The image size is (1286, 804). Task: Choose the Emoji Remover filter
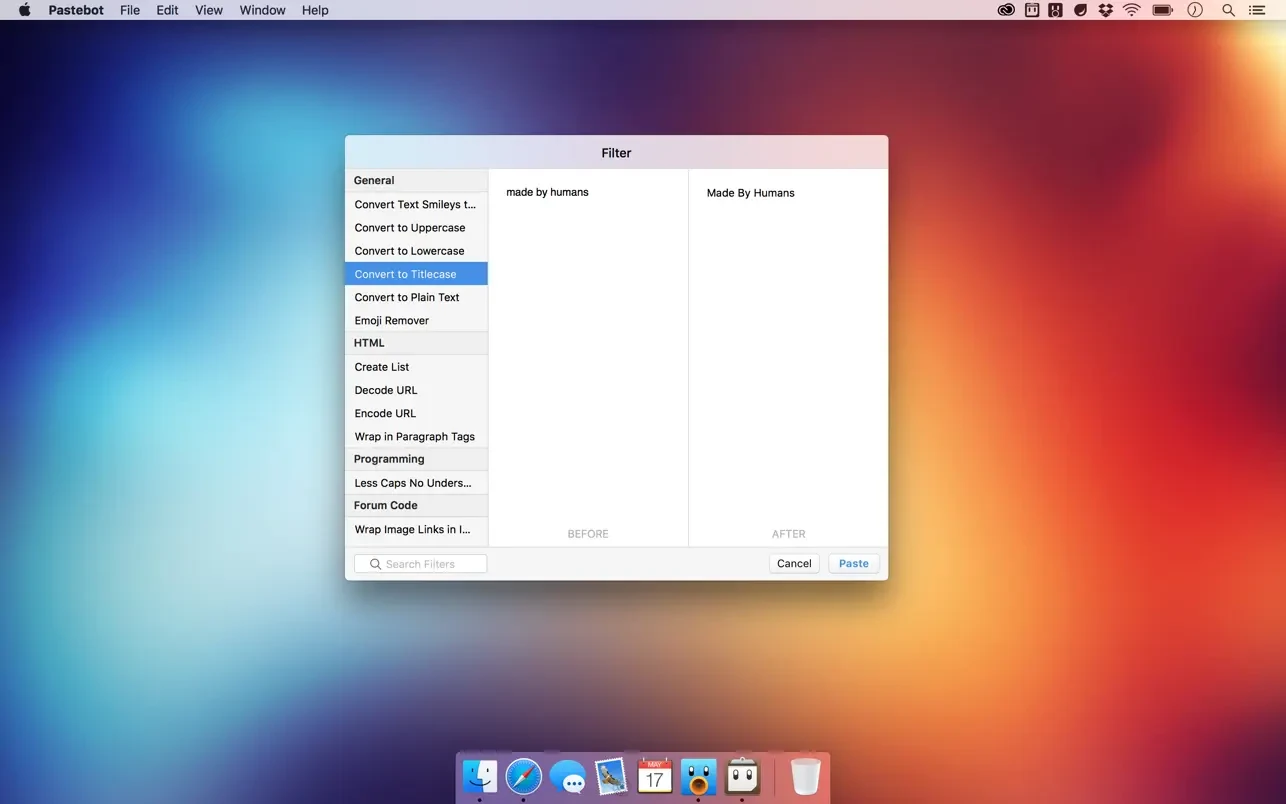click(x=392, y=321)
